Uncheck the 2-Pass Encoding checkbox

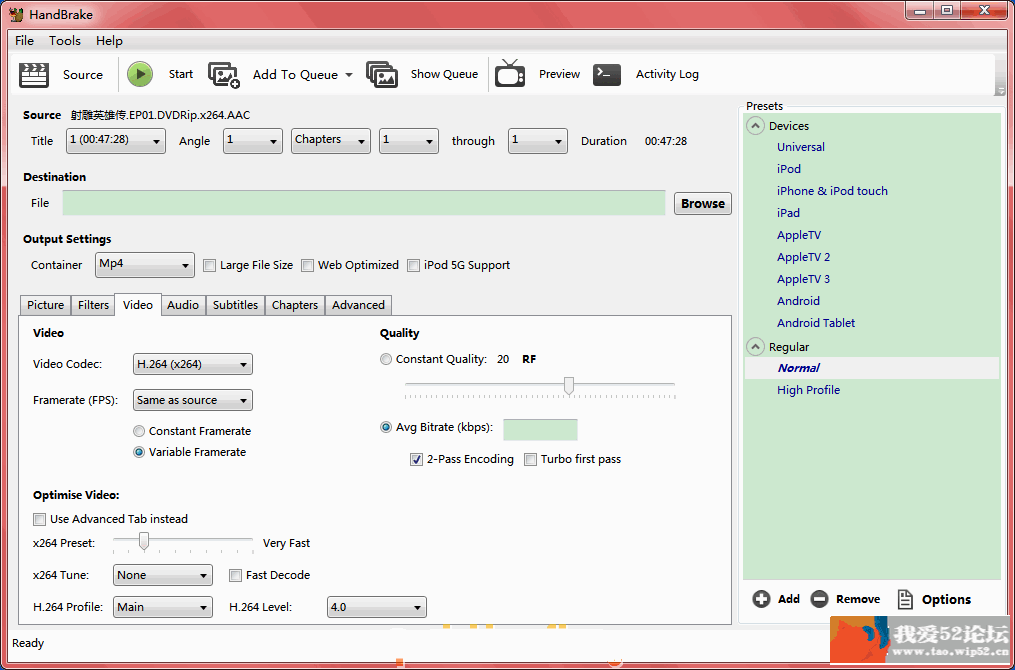click(417, 460)
